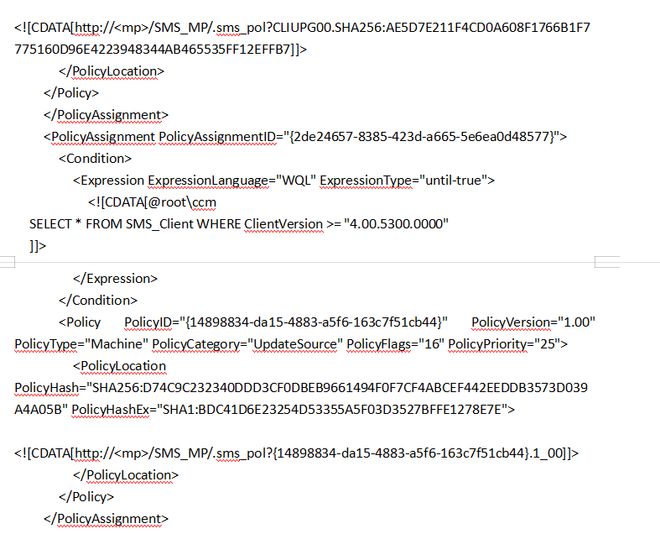Click the final closing PolicyAssignment tag

(106, 518)
